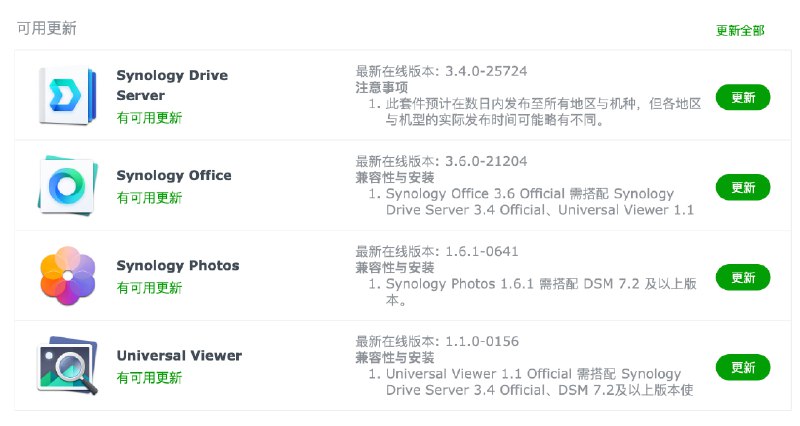The height and width of the screenshot is (426, 800).
Task: Click 有可用更新 status under Synology Office
Action: [150, 198]
